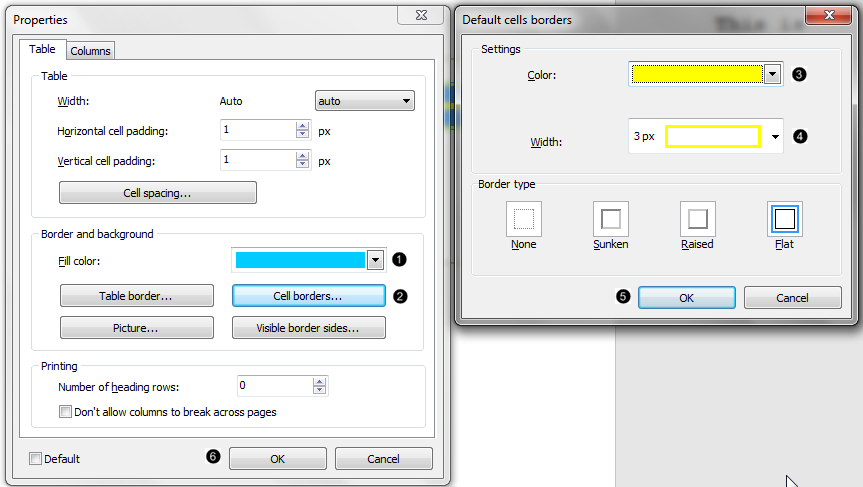863x487 pixels.
Task: Tick the Default checkbox
Action: pos(36,459)
